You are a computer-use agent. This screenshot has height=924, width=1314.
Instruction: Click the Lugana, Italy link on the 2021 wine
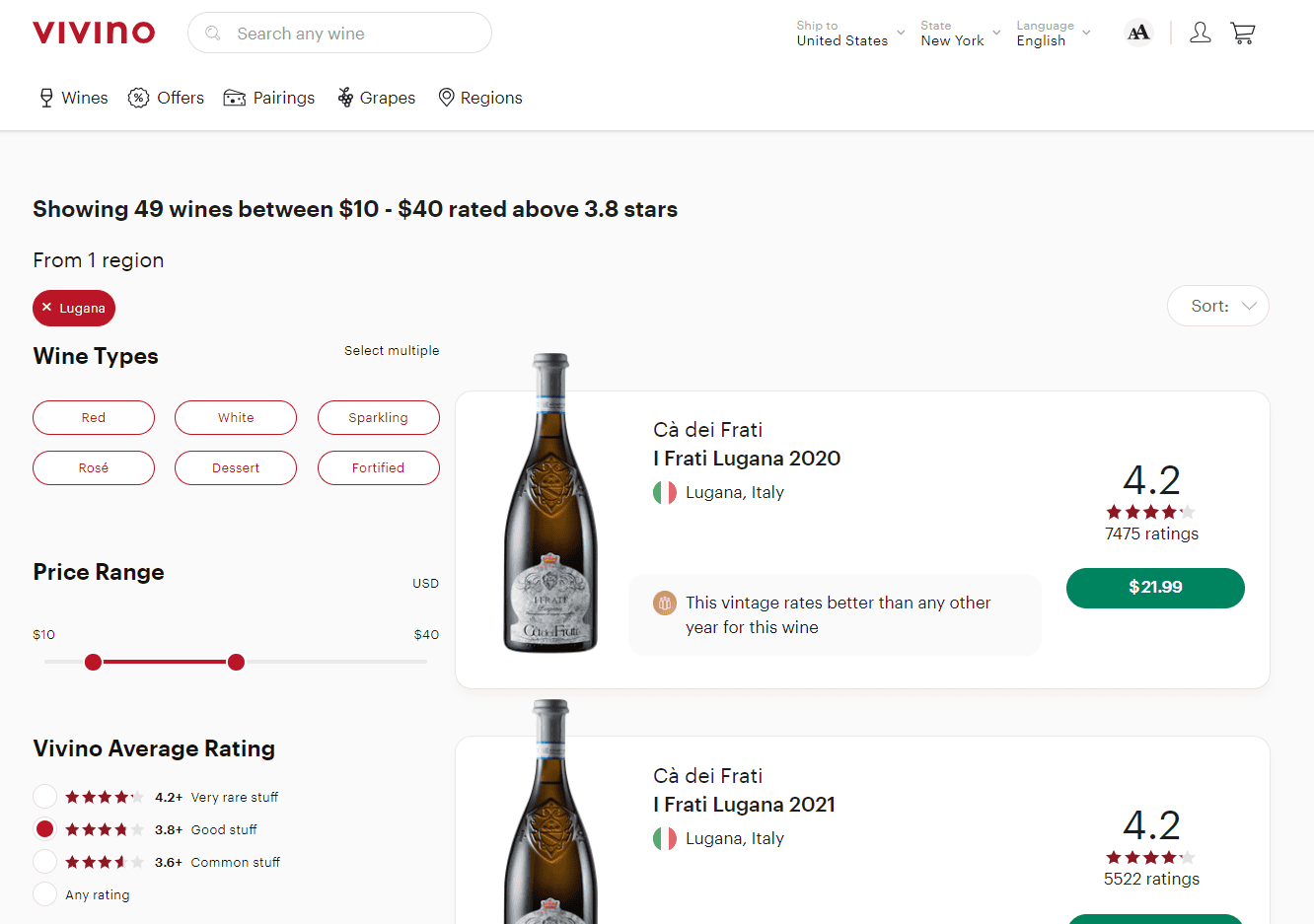[735, 838]
